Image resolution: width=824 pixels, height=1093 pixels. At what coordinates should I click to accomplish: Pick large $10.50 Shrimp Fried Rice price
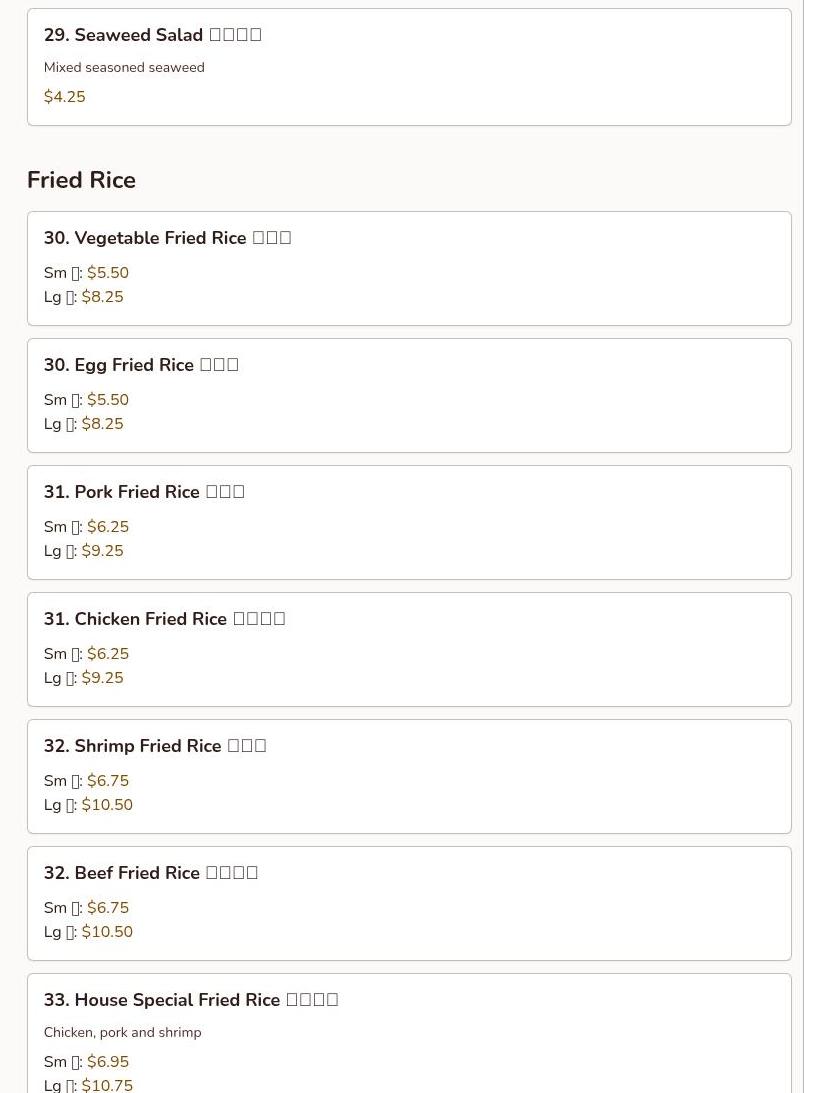click(x=107, y=805)
